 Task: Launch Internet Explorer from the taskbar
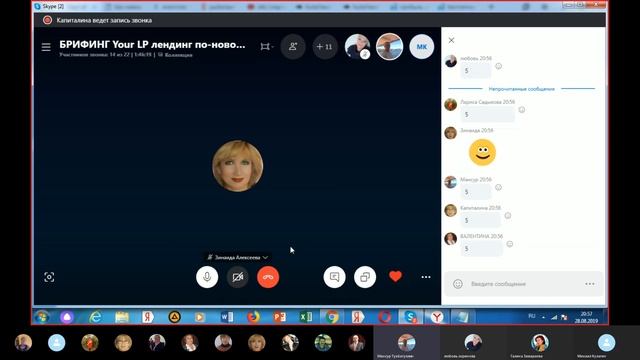coord(95,317)
